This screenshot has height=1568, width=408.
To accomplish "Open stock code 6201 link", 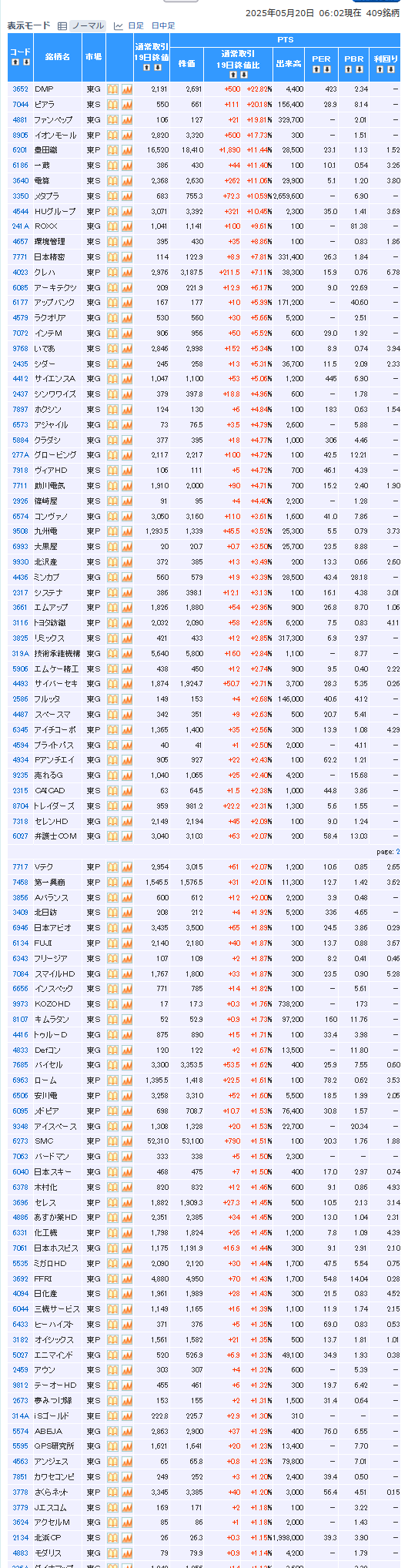I will (x=20, y=150).
